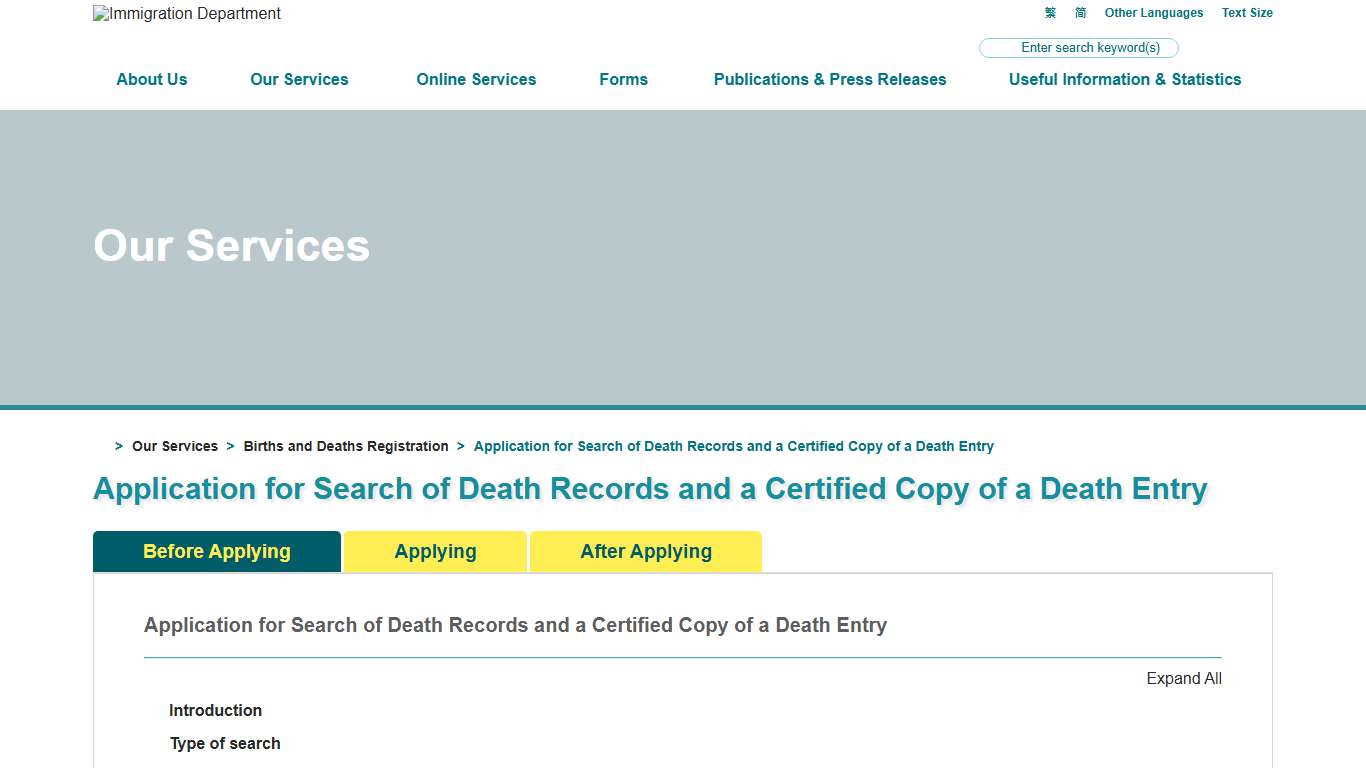The height and width of the screenshot is (768, 1366).
Task: Click Expand All to open every section
Action: (1183, 678)
